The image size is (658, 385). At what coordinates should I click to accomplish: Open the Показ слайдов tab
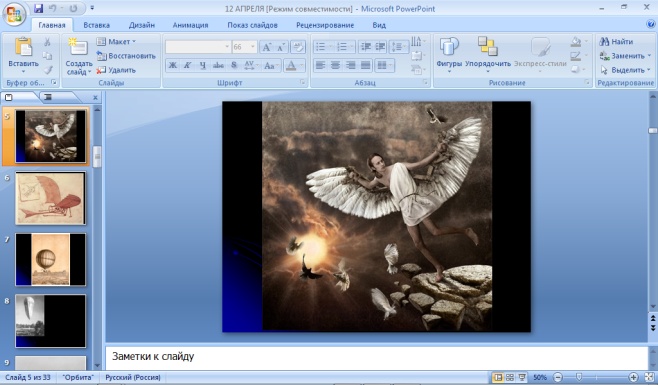[253, 25]
